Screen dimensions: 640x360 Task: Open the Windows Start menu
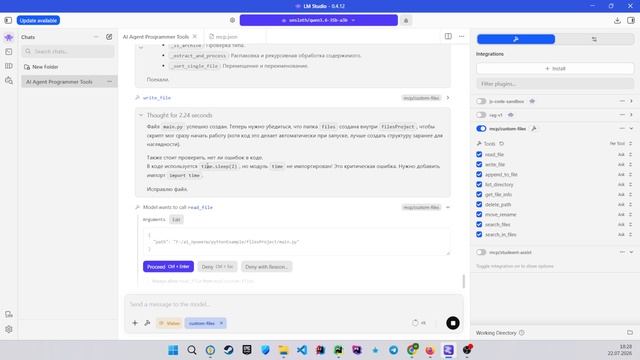[173, 350]
